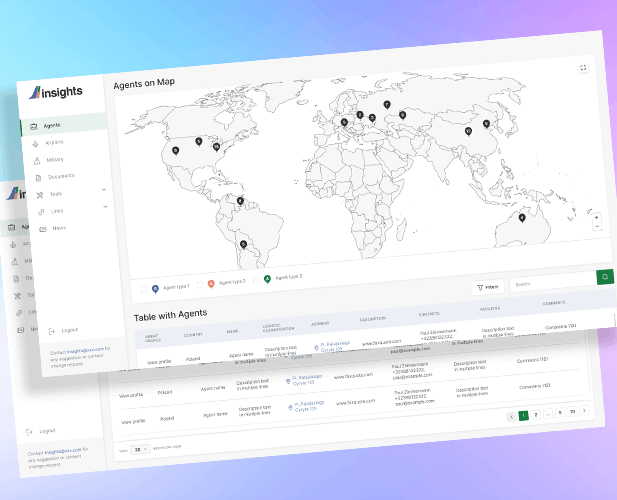Click the COMMENTS column header
617x500 pixels.
tap(554, 303)
